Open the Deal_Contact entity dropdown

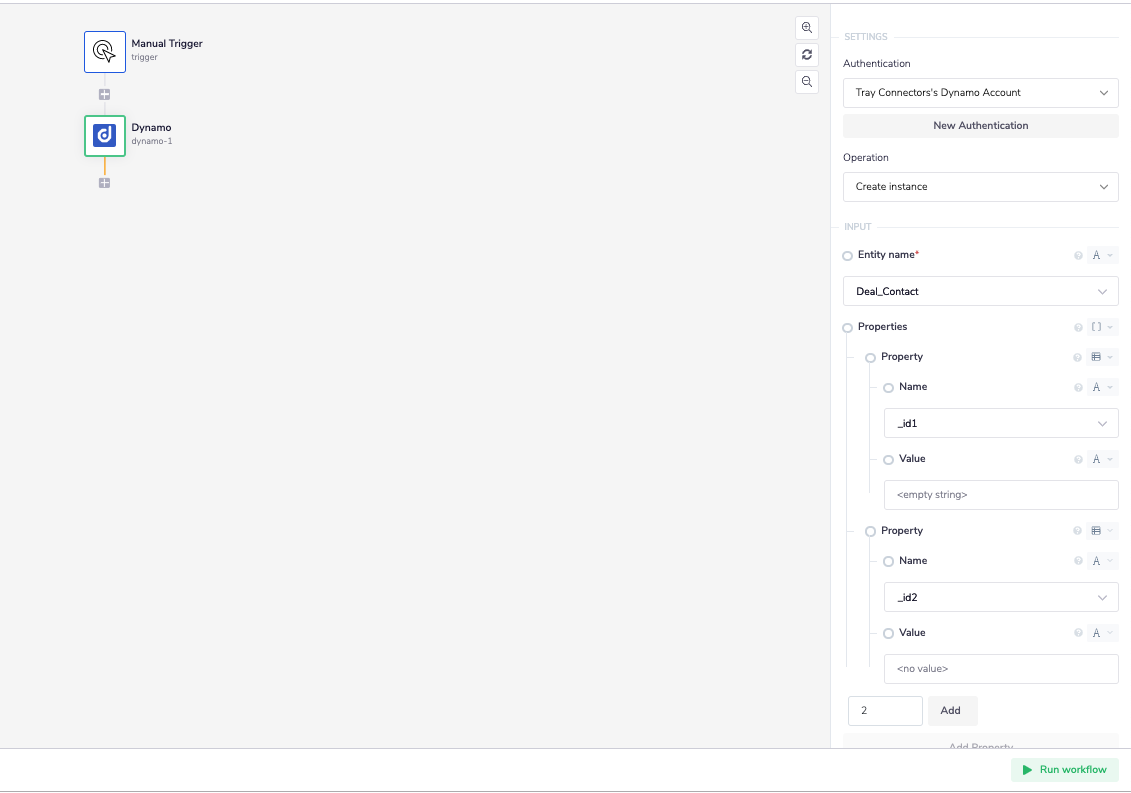coord(980,292)
